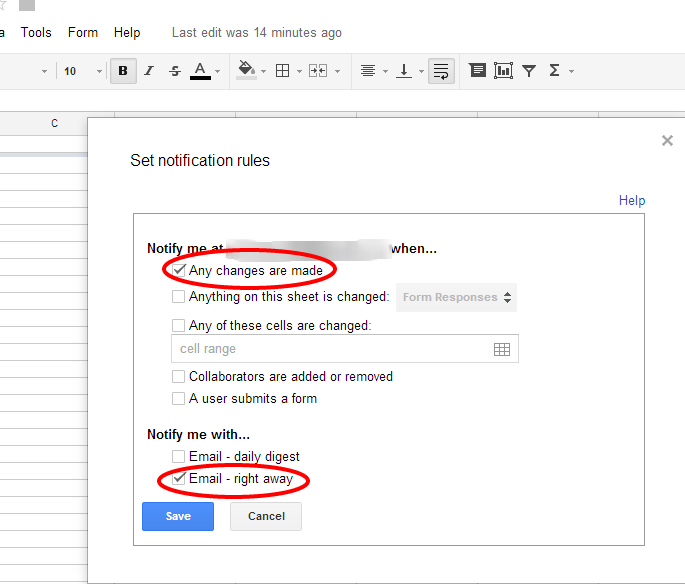685x584 pixels.
Task: Check 'Collaborators are added or removed'
Action: (x=178, y=377)
